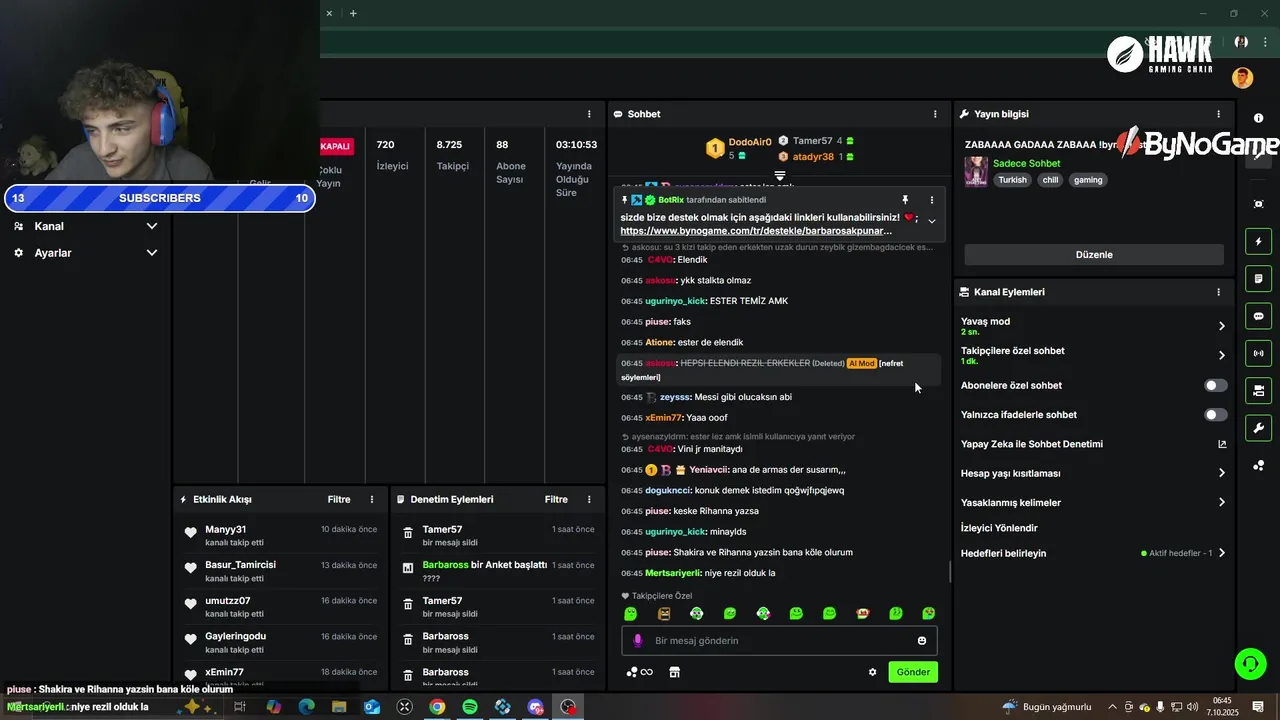Open popout icon for Yapay Zeka Sohbet Denetimi

pyautogui.click(x=1221, y=444)
